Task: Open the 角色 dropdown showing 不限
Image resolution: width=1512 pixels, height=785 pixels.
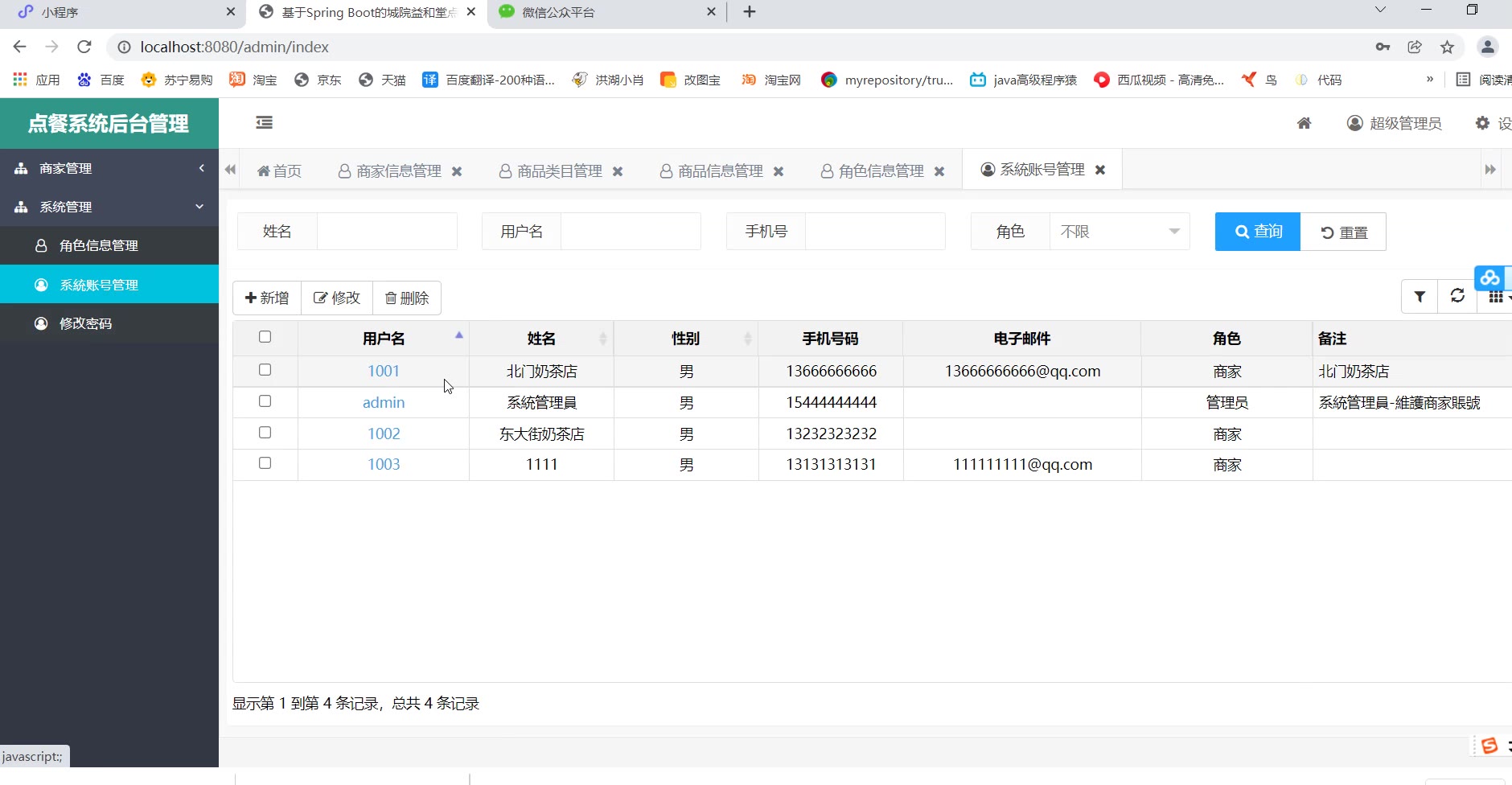Action: (1119, 232)
